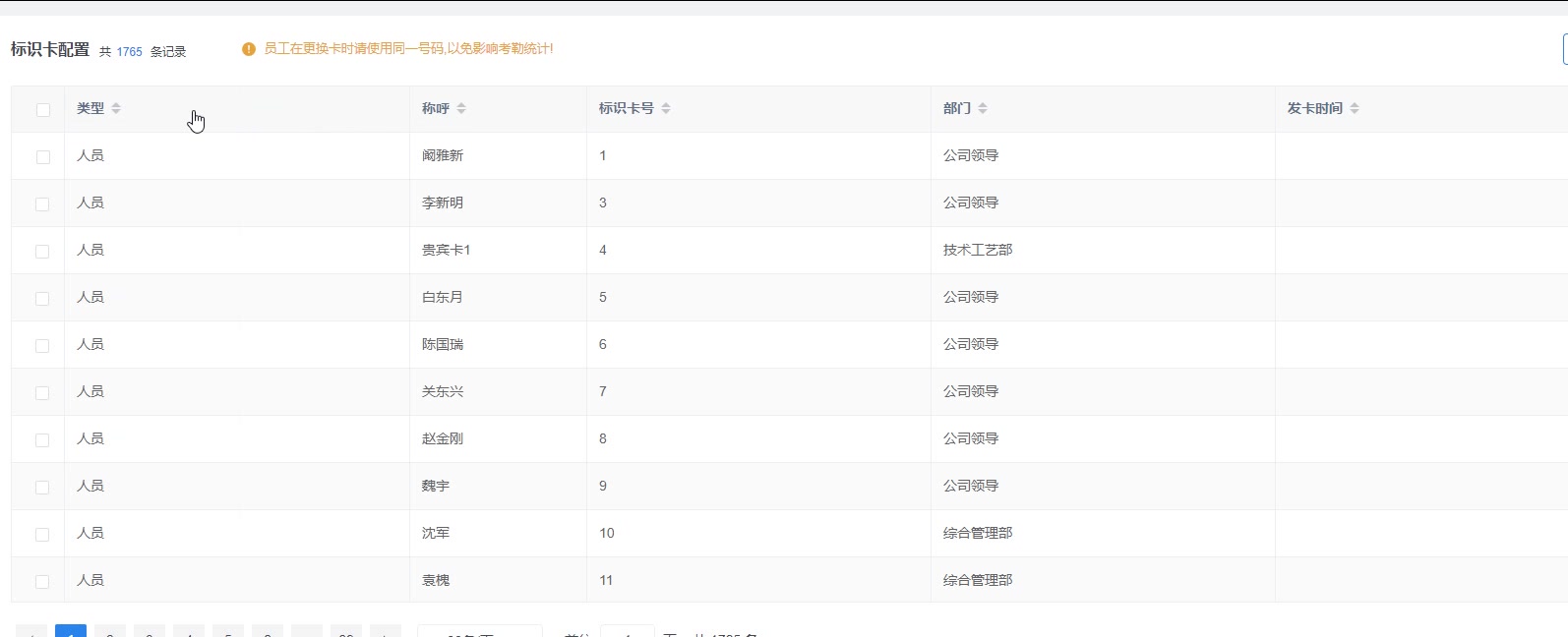Toggle the select-all checkbox in header
Image resolution: width=1568 pixels, height=637 pixels.
(43, 110)
